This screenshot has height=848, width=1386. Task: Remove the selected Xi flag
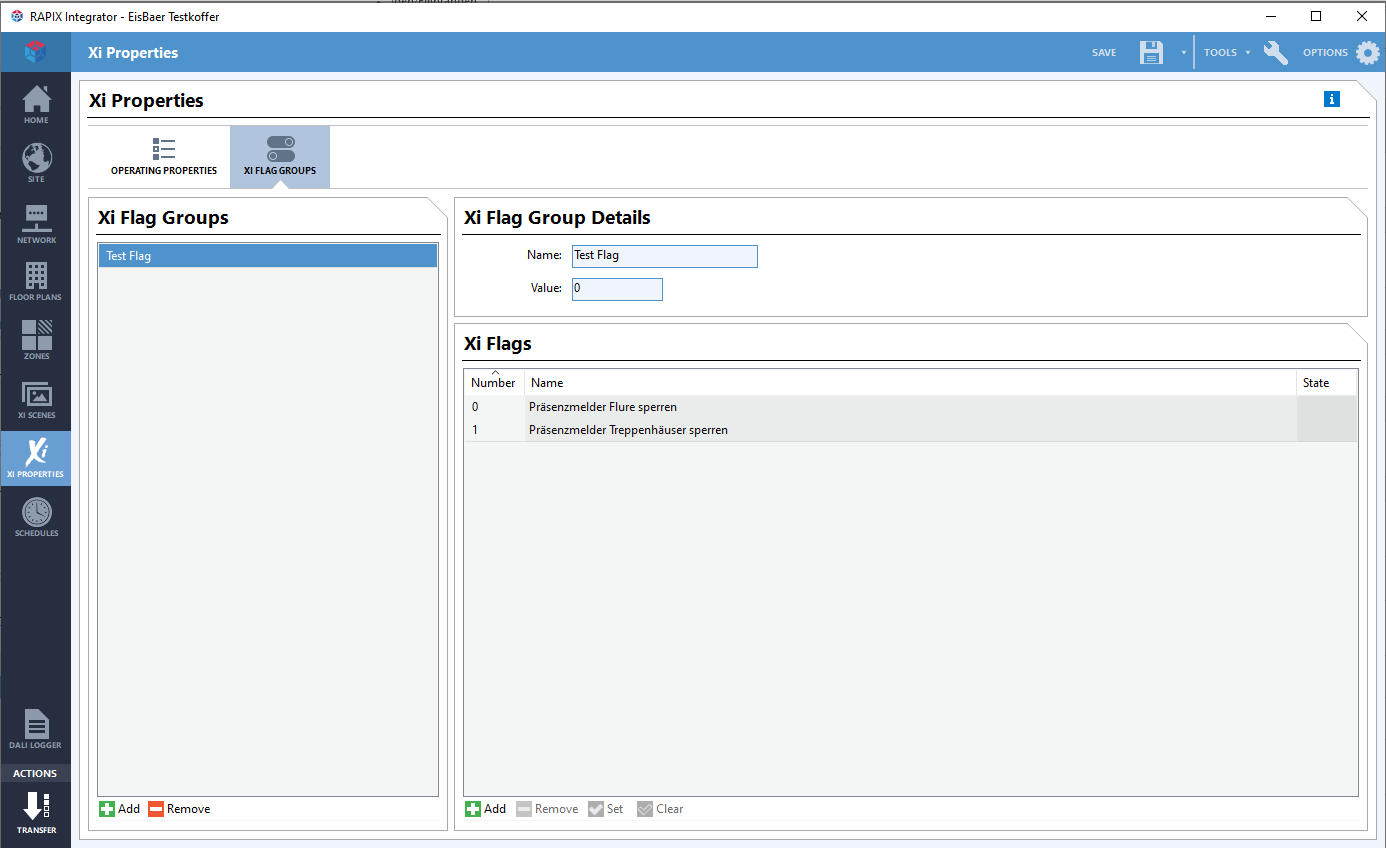547,809
